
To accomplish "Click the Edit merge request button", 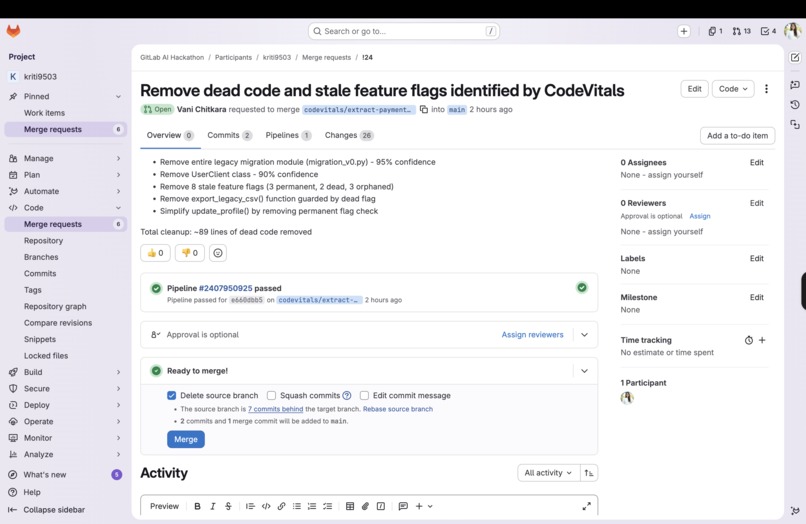I will 694,89.
